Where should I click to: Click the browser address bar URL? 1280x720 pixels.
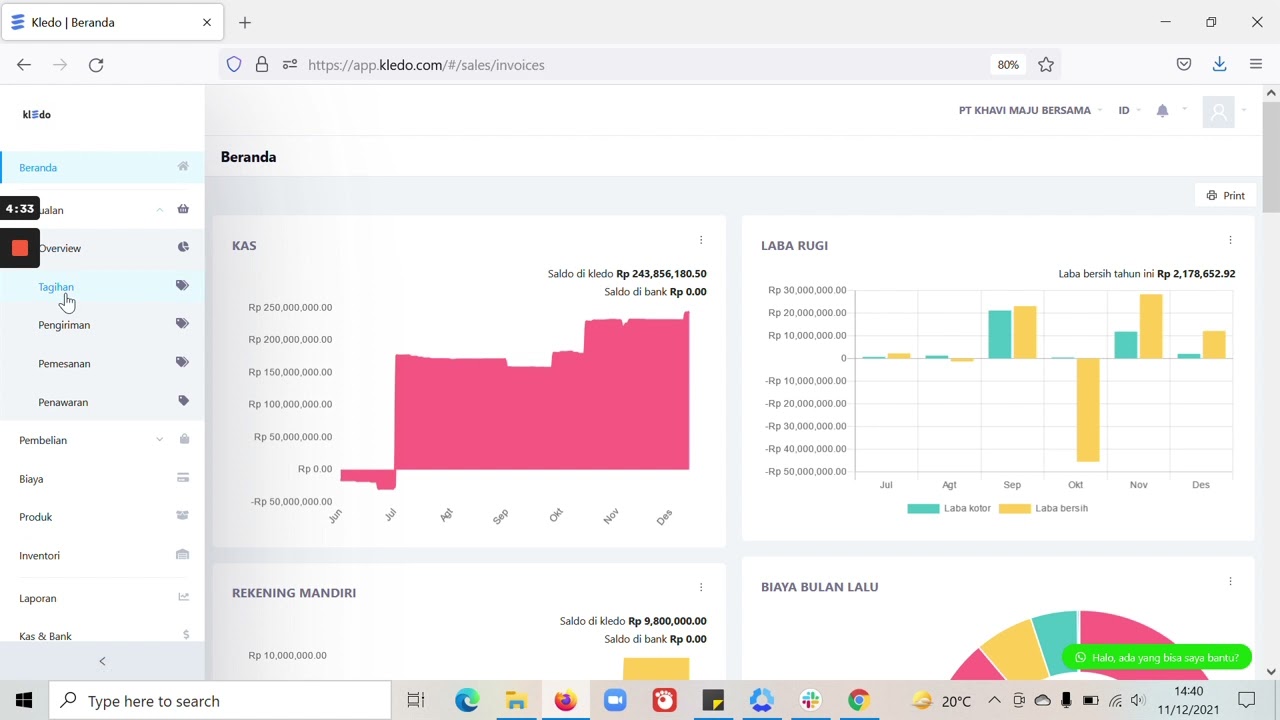[426, 65]
